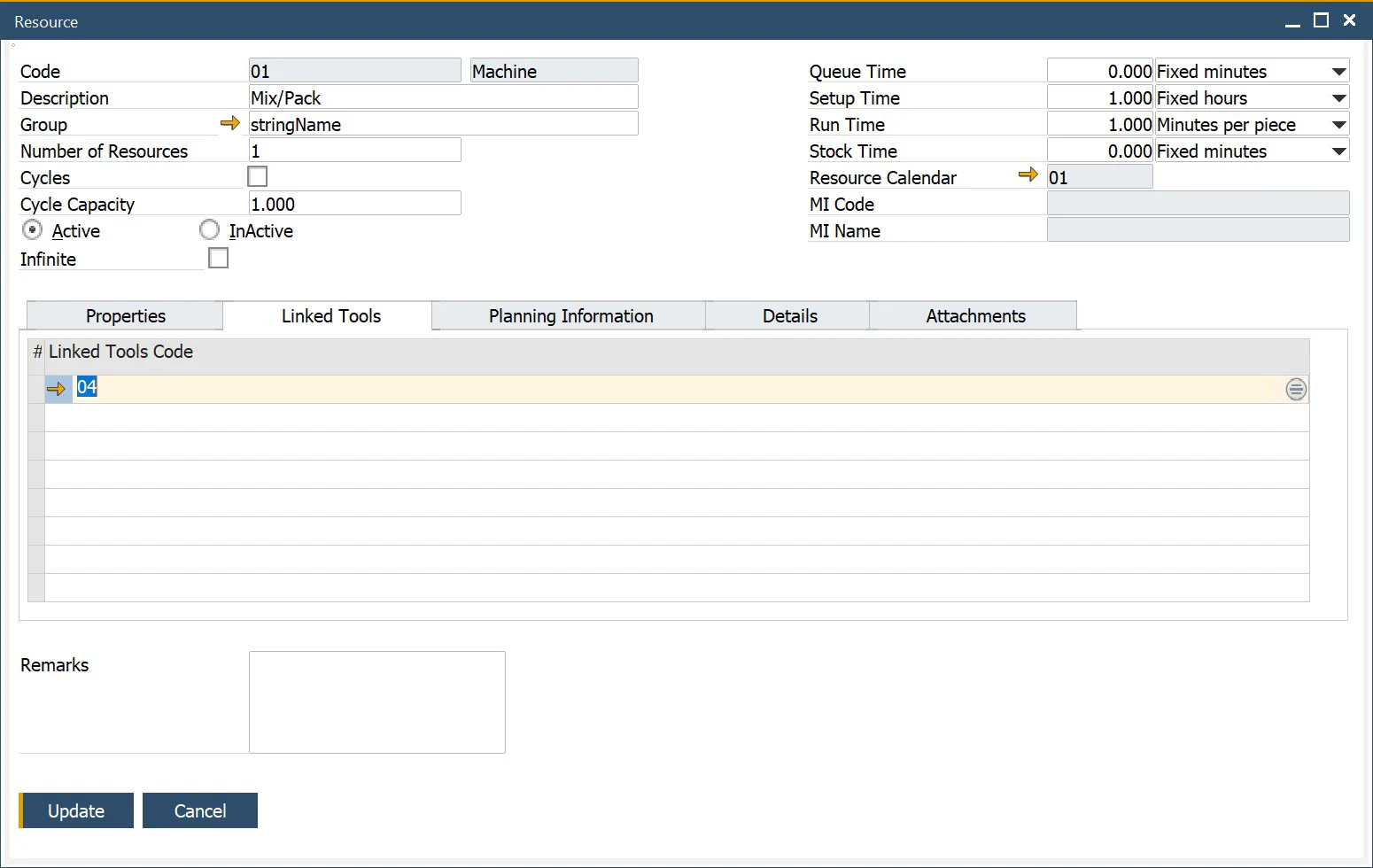Expand the Queue Time unit dropdown
1373x868 pixels.
pos(1338,72)
